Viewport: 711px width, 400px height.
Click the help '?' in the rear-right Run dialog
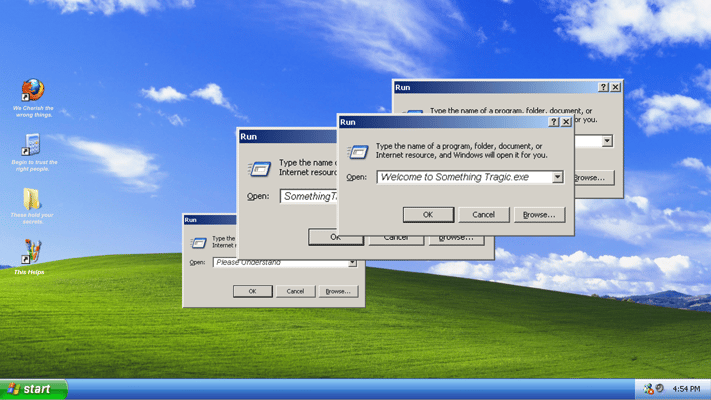tap(603, 87)
